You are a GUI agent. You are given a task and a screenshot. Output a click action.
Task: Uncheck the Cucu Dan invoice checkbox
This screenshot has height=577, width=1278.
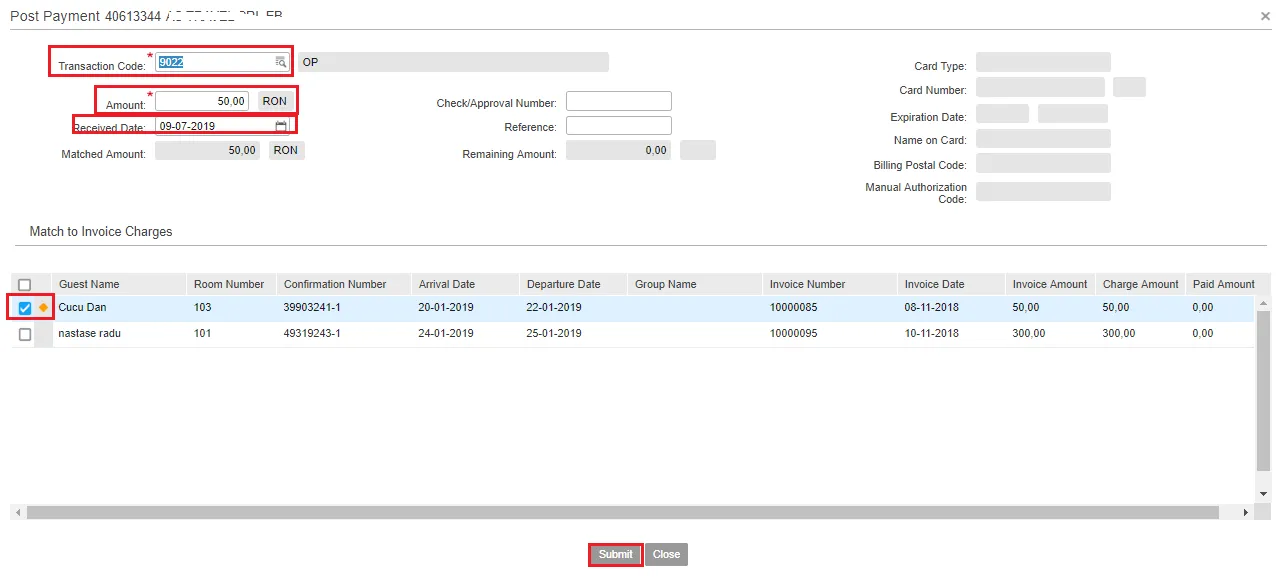25,308
